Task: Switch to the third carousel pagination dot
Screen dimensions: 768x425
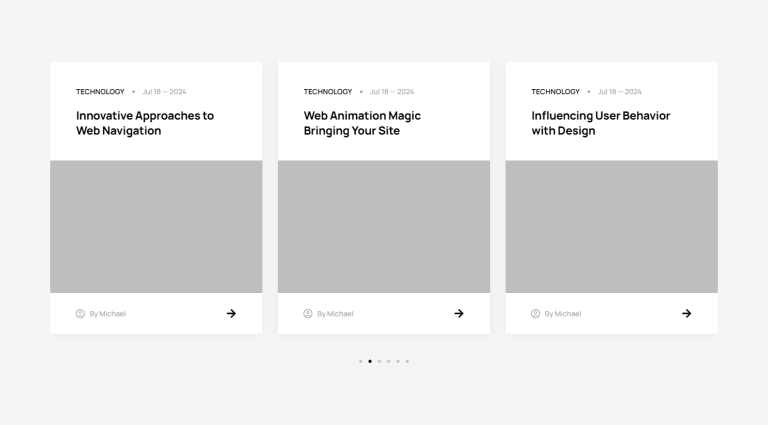Action: point(379,361)
